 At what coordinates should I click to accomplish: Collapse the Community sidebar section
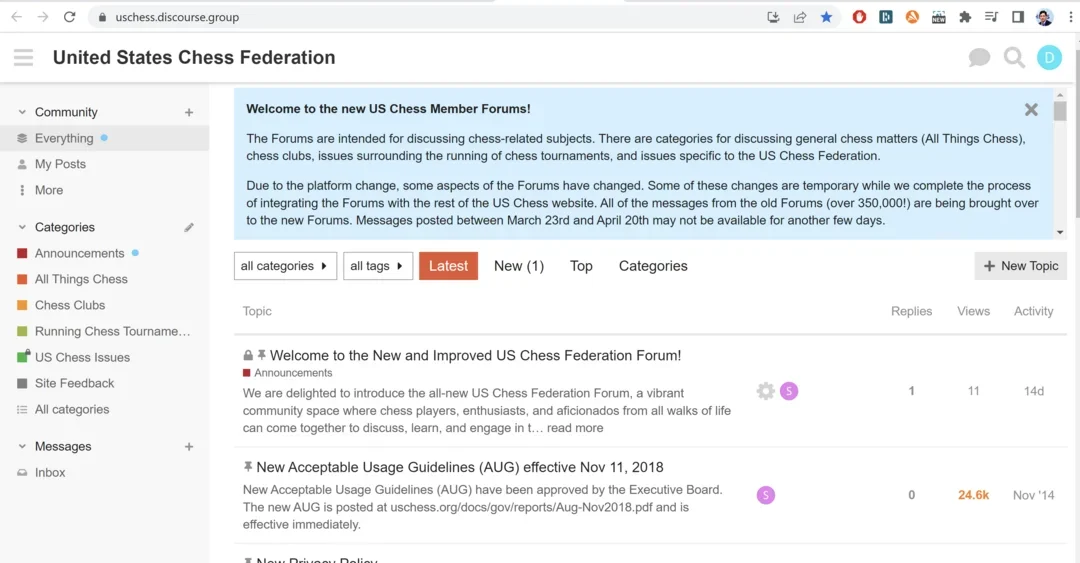pos(23,113)
